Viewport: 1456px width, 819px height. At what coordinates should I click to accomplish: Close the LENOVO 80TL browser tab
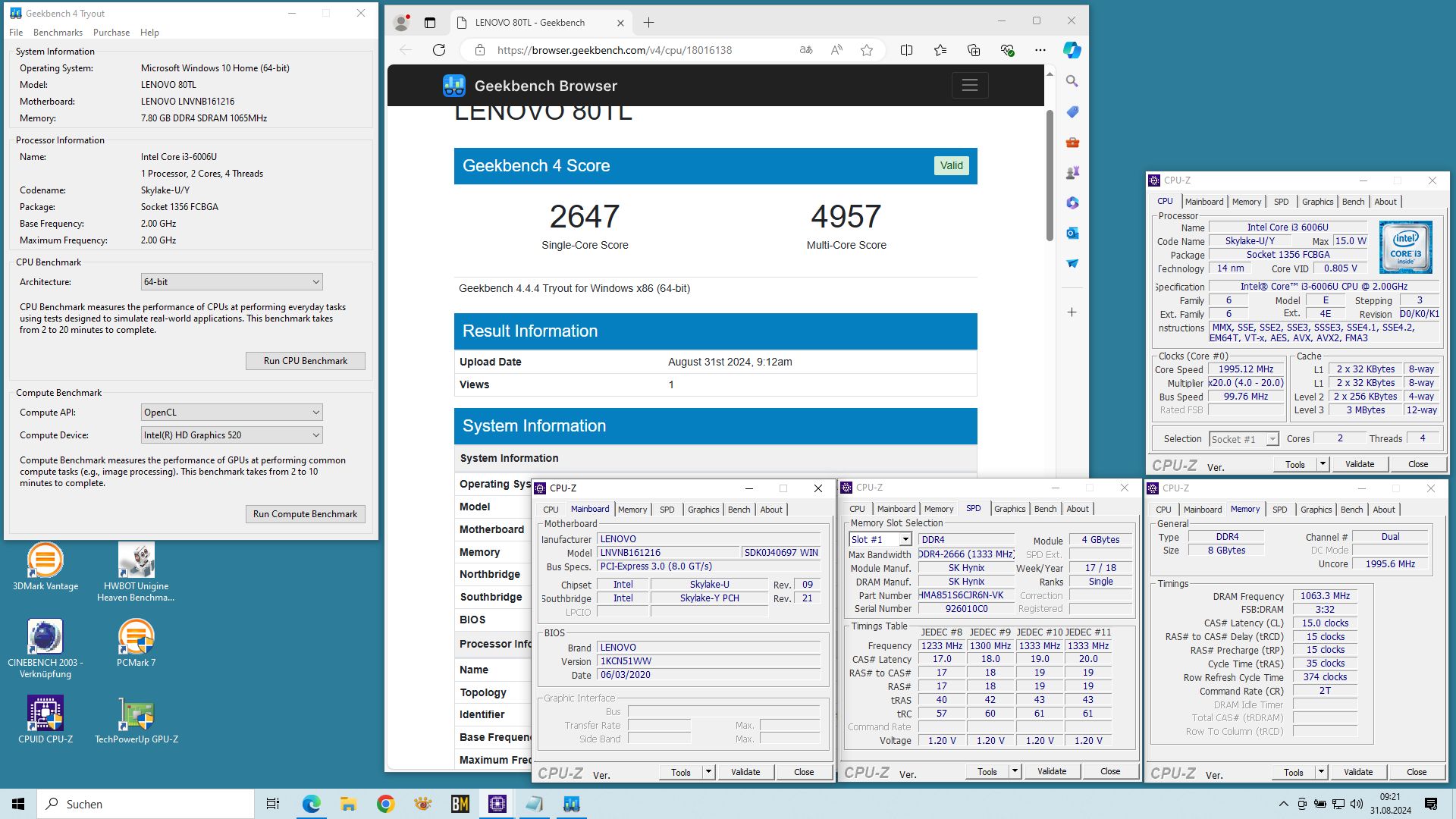pos(620,23)
